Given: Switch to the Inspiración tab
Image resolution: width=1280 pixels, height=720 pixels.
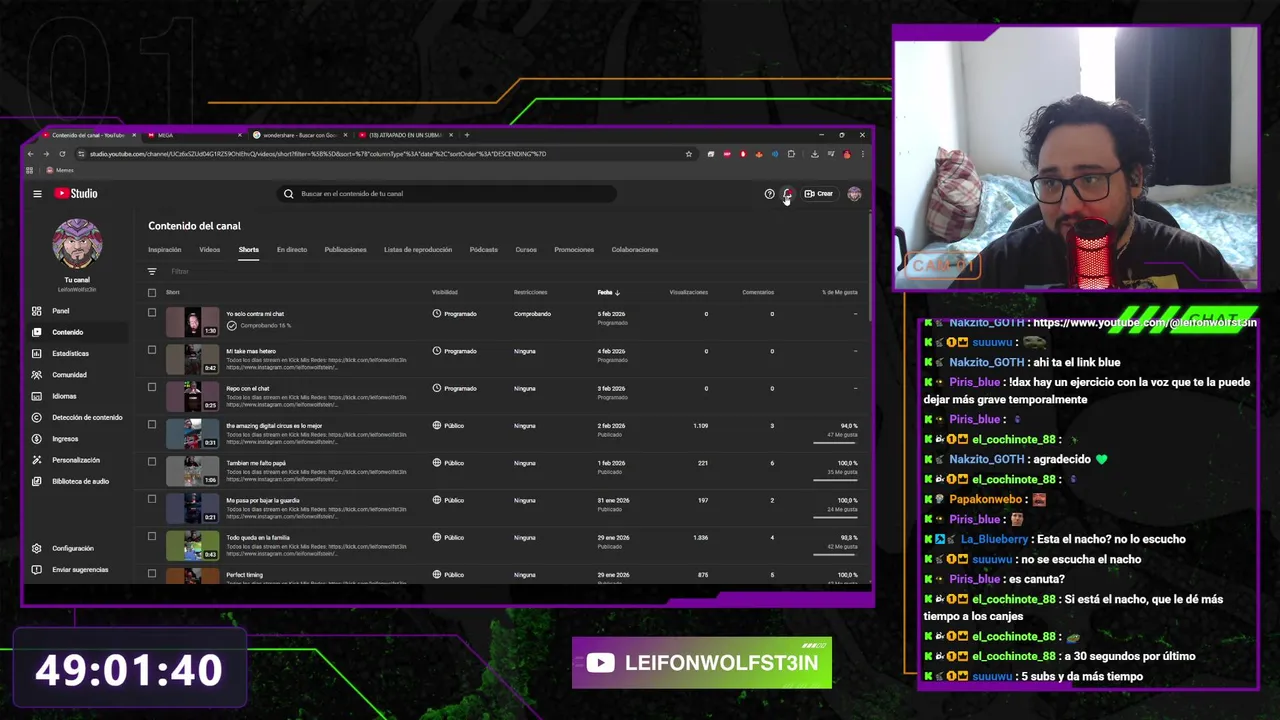Looking at the screenshot, I should click(165, 250).
